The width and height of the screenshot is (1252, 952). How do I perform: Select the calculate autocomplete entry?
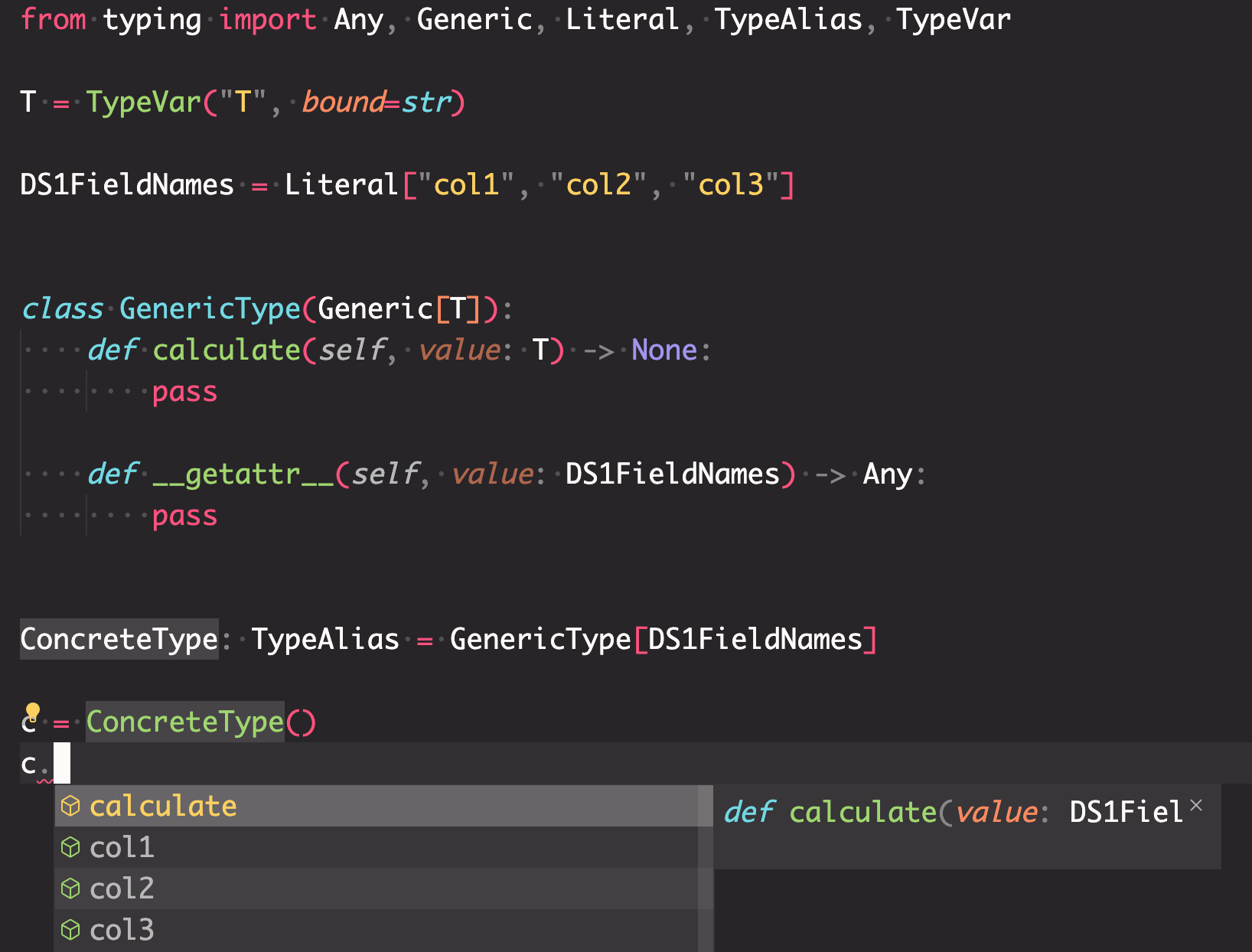click(163, 805)
